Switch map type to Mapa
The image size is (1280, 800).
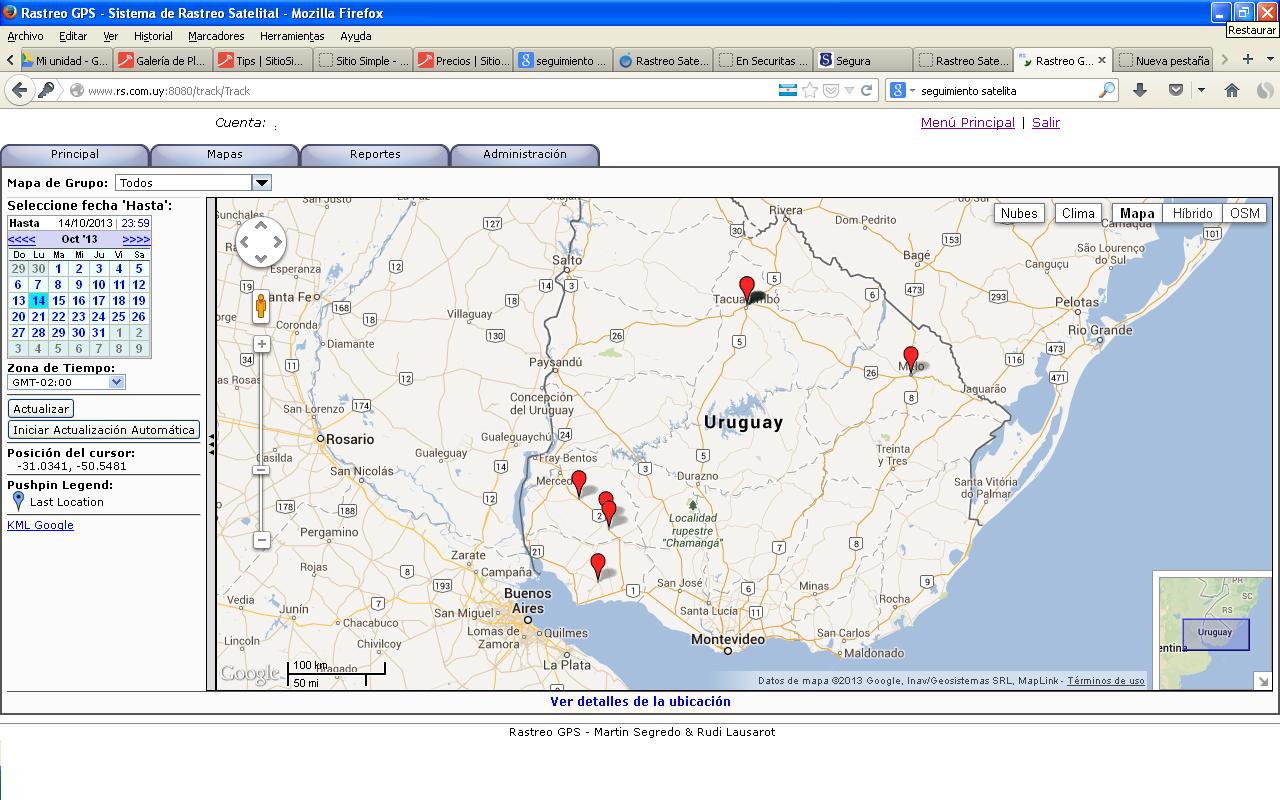[1137, 213]
